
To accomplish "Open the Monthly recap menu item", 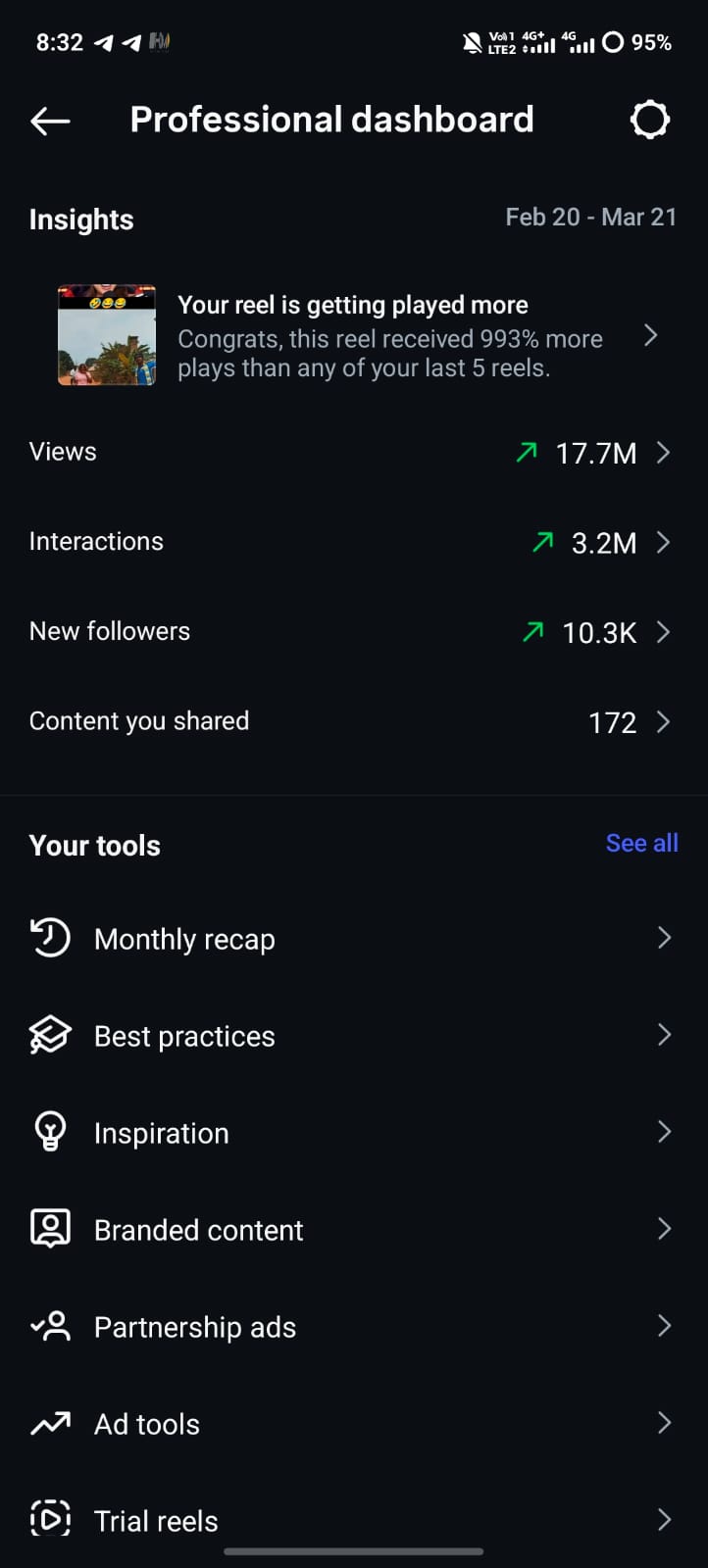I will tap(184, 939).
